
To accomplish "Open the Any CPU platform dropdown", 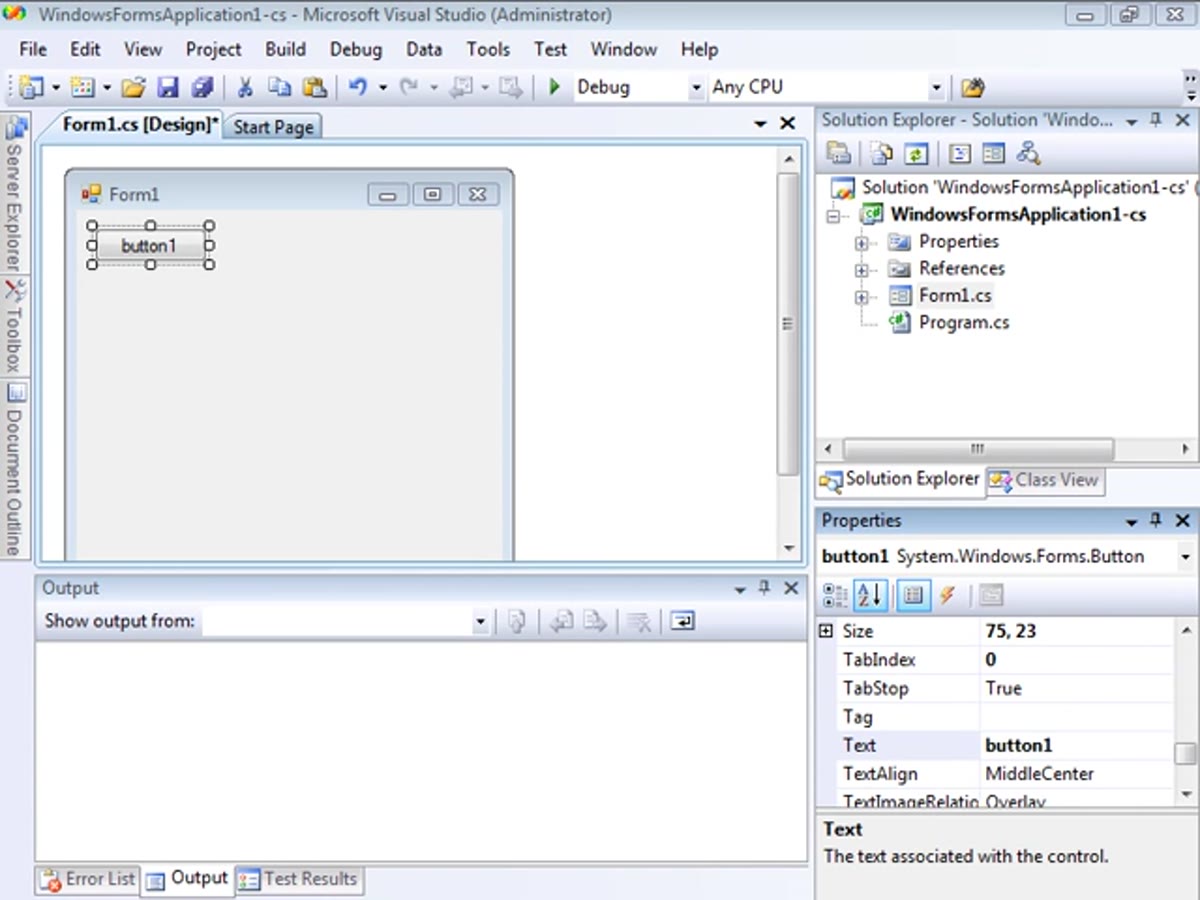I will [x=937, y=88].
